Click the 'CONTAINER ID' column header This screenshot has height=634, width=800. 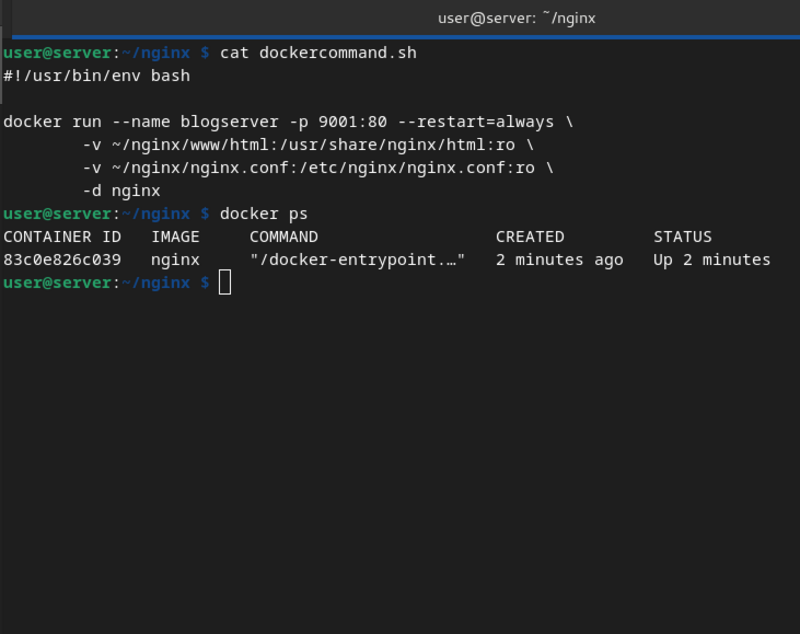[62, 237]
